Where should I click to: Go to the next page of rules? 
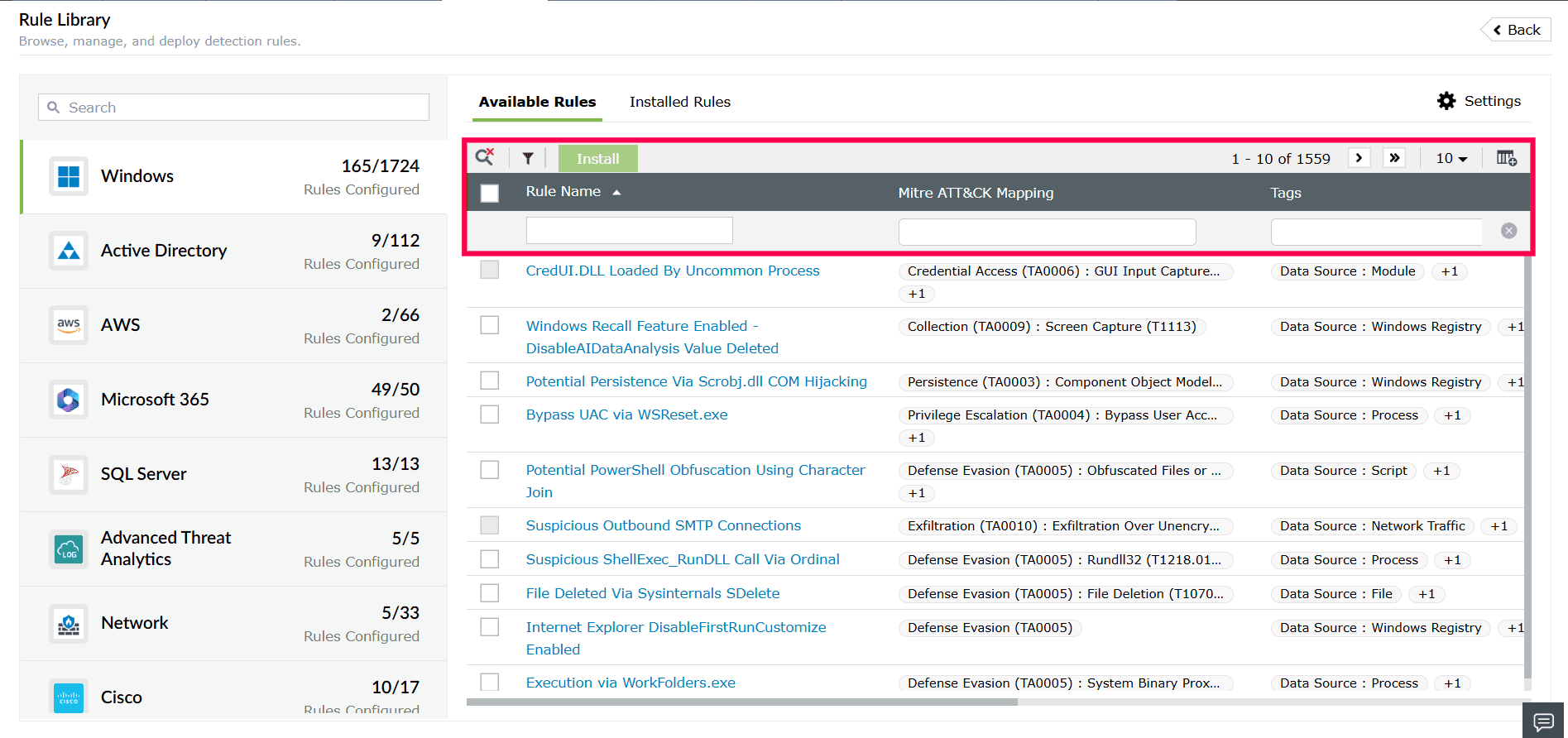click(x=1359, y=158)
